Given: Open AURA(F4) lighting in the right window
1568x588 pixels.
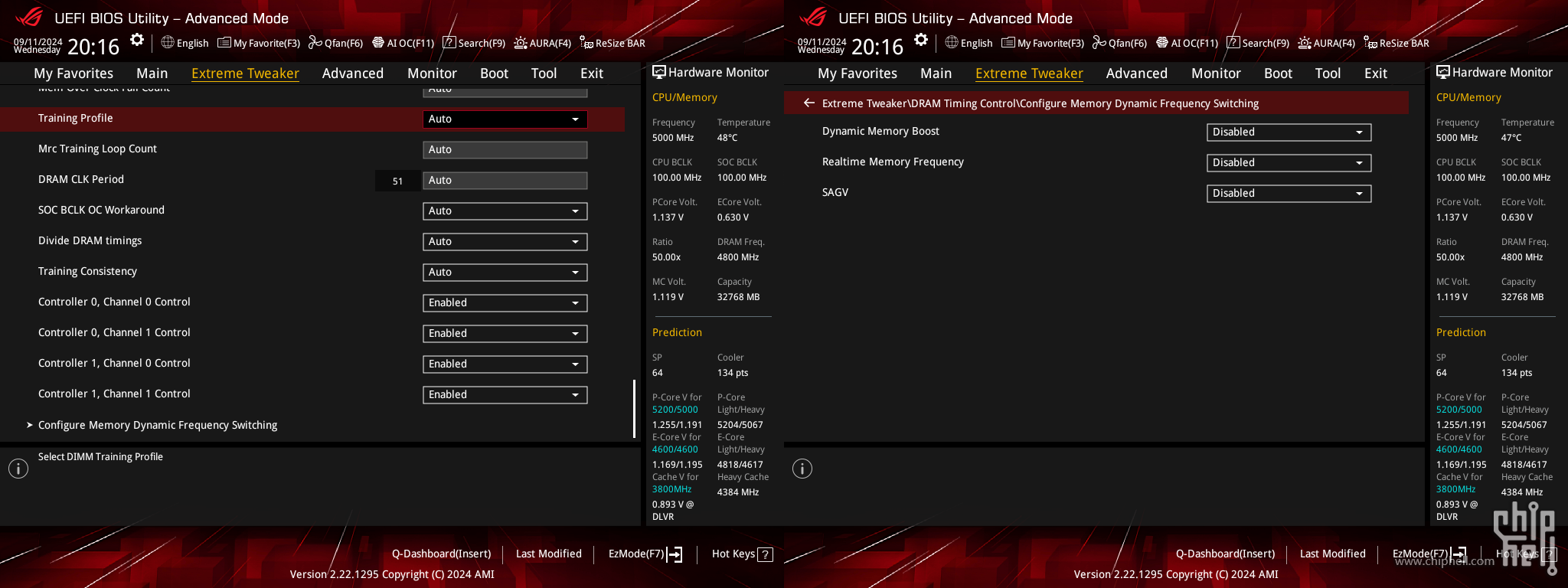Looking at the screenshot, I should coord(1326,44).
